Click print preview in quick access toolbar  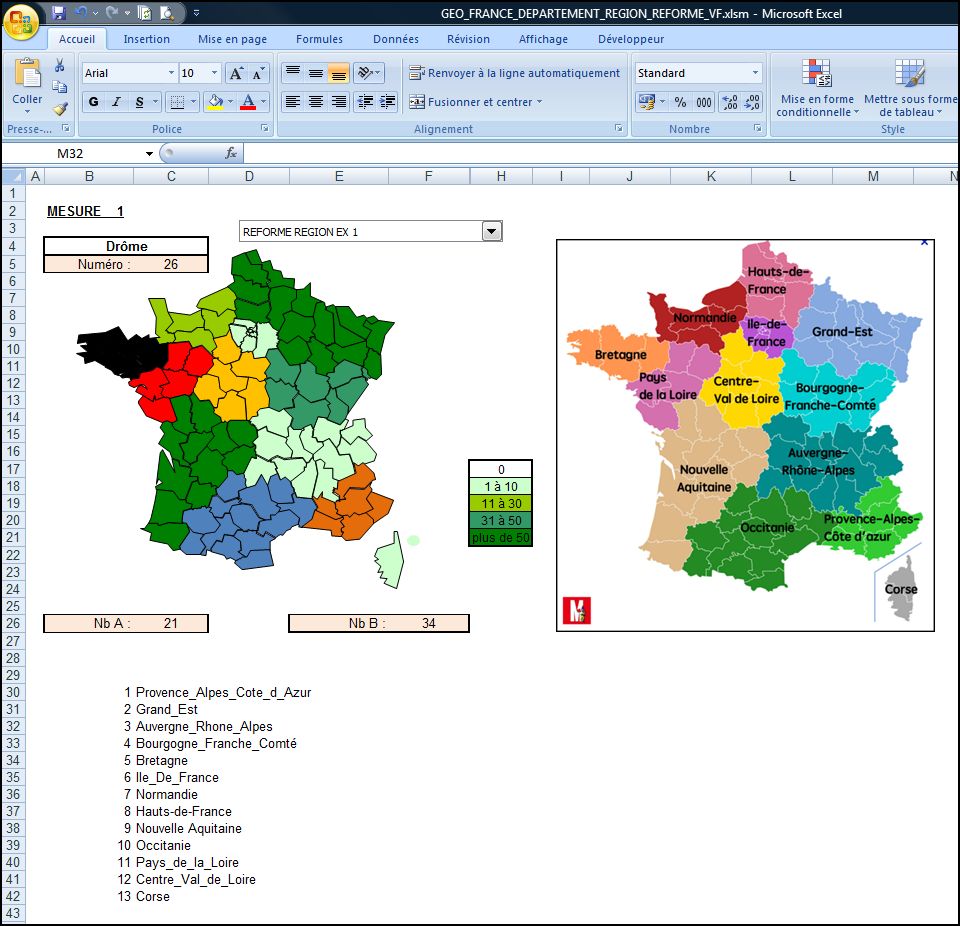(x=167, y=12)
